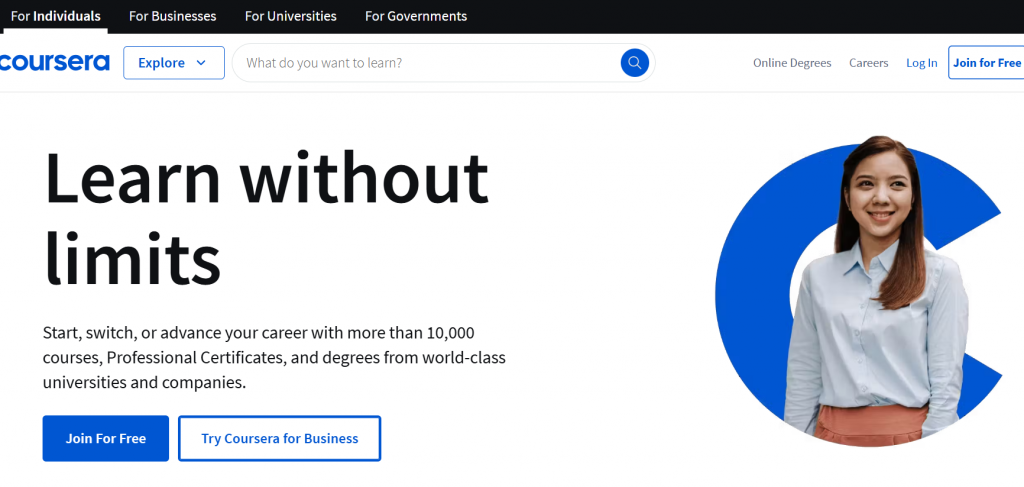Click Try Coursera for Business button
This screenshot has width=1024, height=487.
pos(280,439)
